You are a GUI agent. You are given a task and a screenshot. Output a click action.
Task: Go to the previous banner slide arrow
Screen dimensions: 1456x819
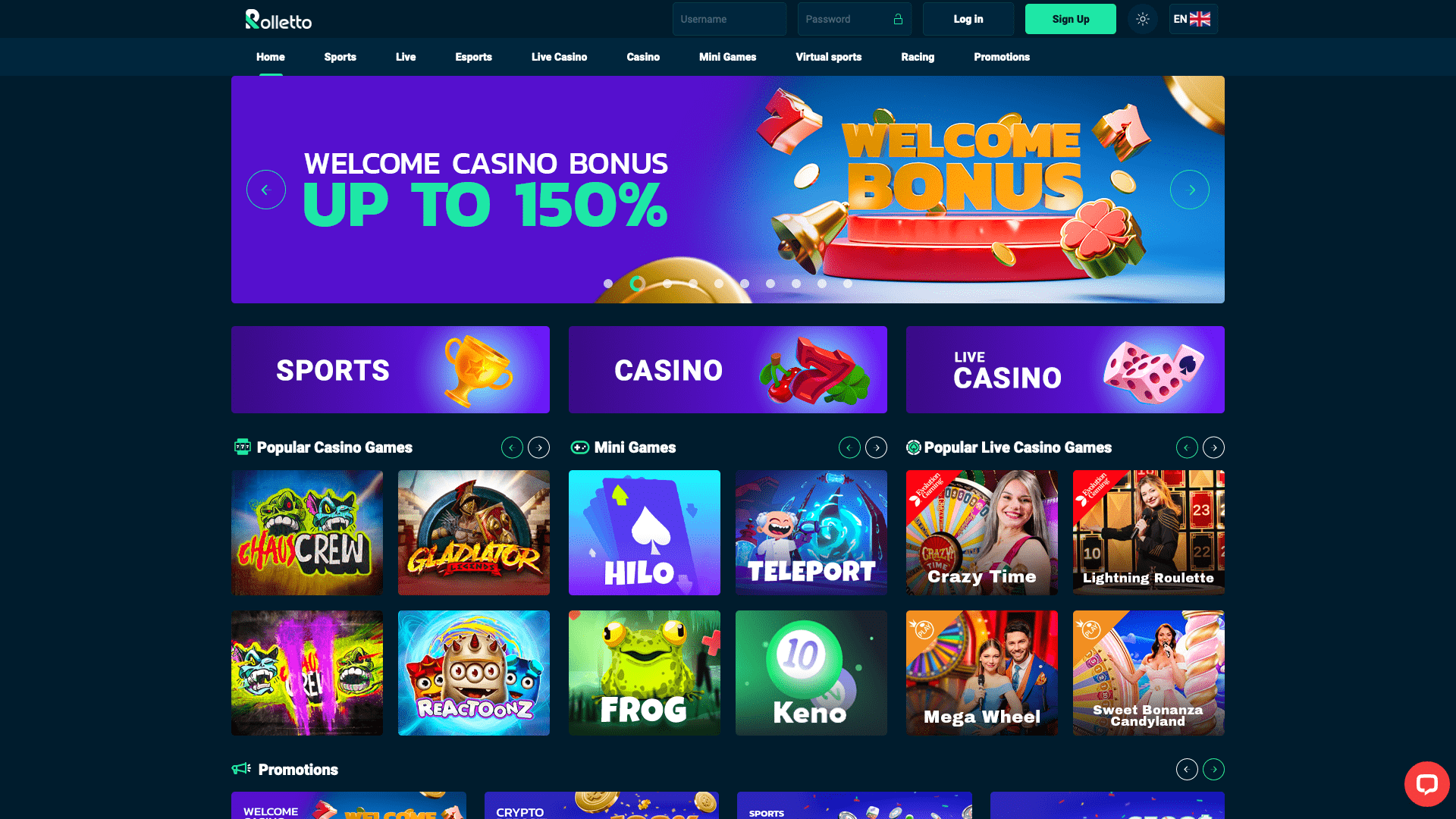coord(266,190)
